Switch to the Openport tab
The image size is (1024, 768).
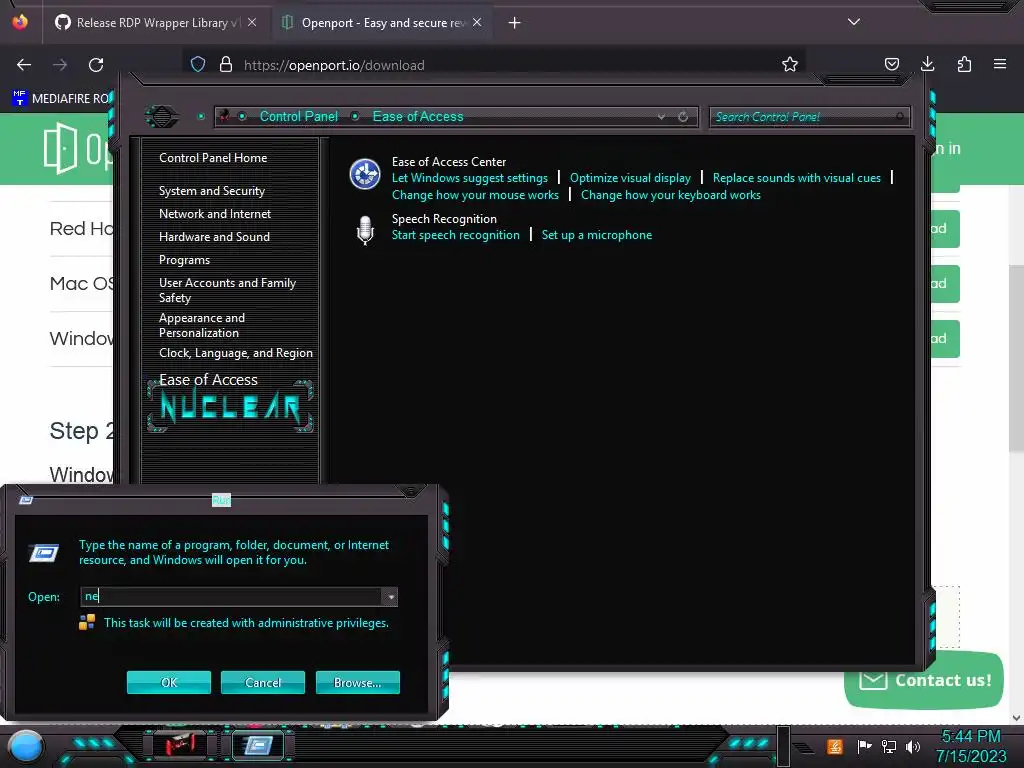(x=382, y=23)
